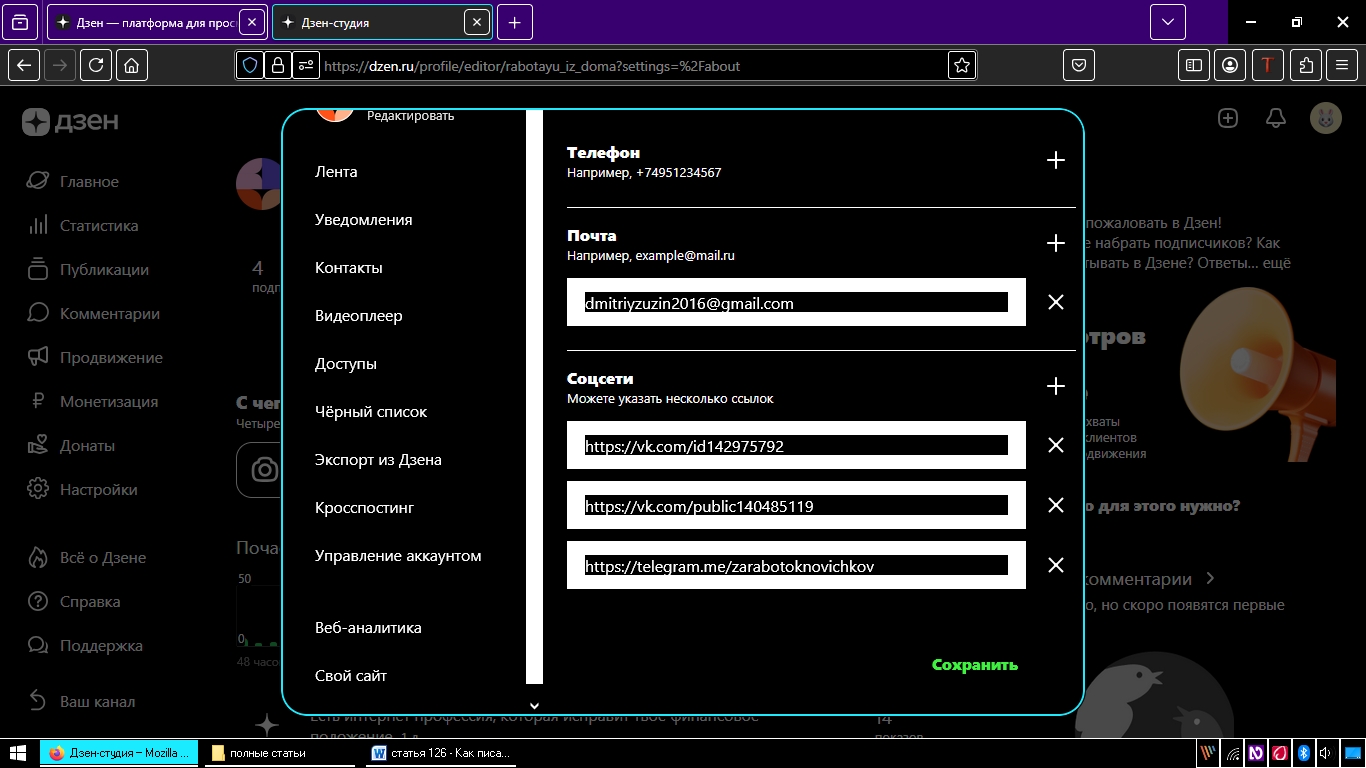
Task: Open the profile avatar menu
Action: pos(1326,118)
